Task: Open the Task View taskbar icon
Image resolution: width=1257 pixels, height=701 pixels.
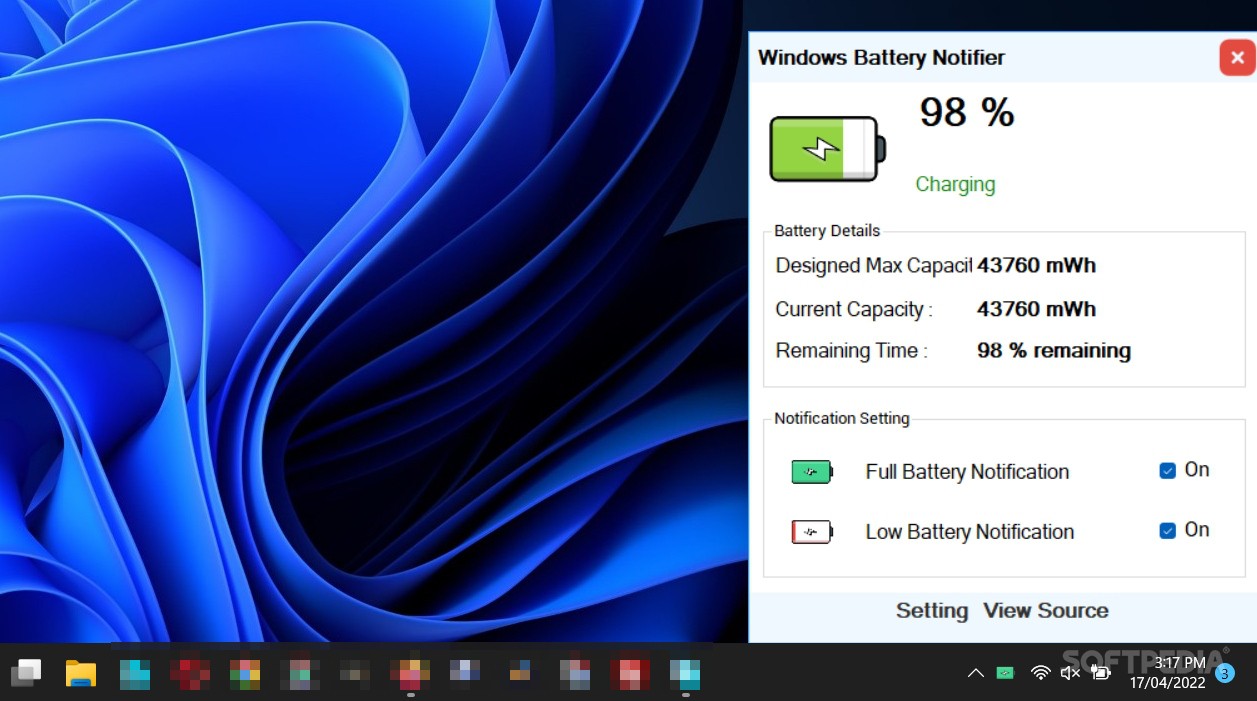Action: (x=26, y=673)
